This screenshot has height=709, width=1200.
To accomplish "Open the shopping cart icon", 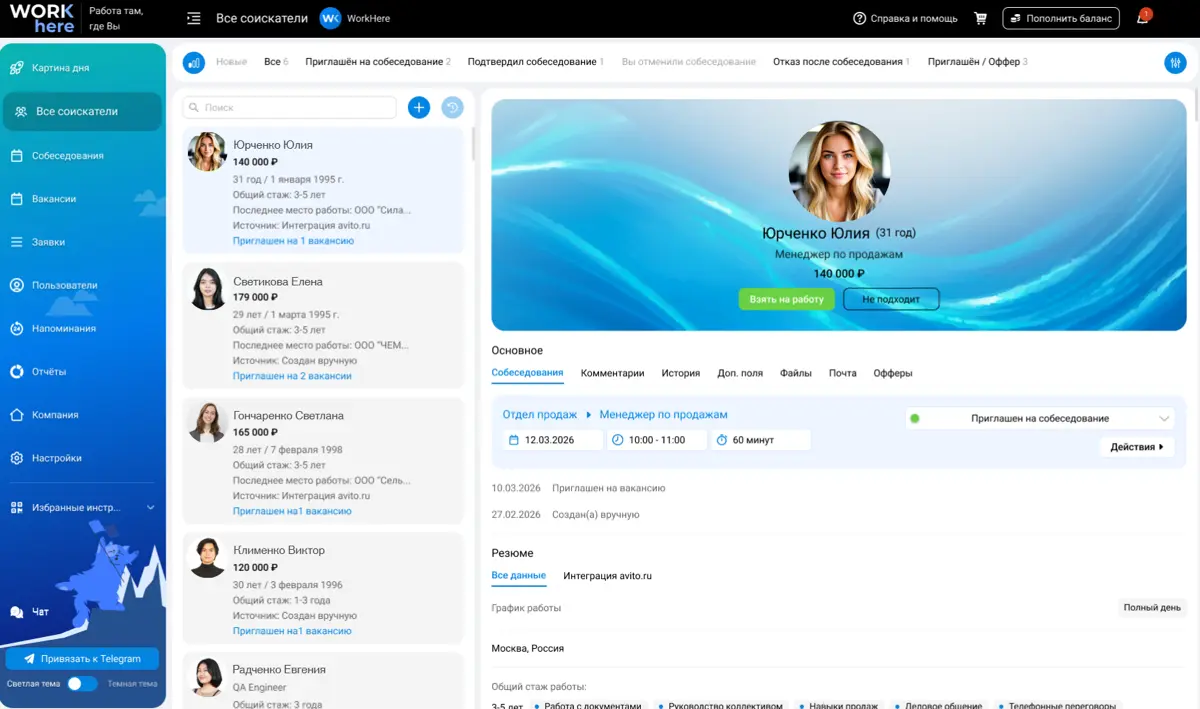I will coord(980,18).
